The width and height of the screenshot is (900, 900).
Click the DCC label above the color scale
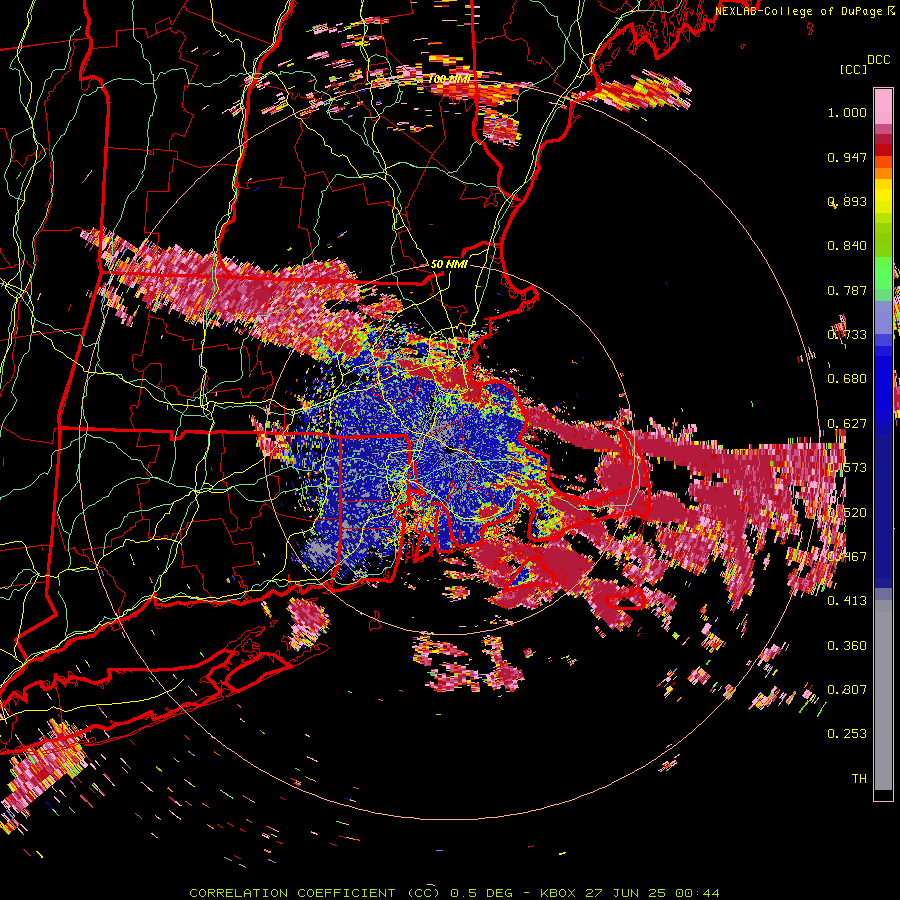click(878, 60)
